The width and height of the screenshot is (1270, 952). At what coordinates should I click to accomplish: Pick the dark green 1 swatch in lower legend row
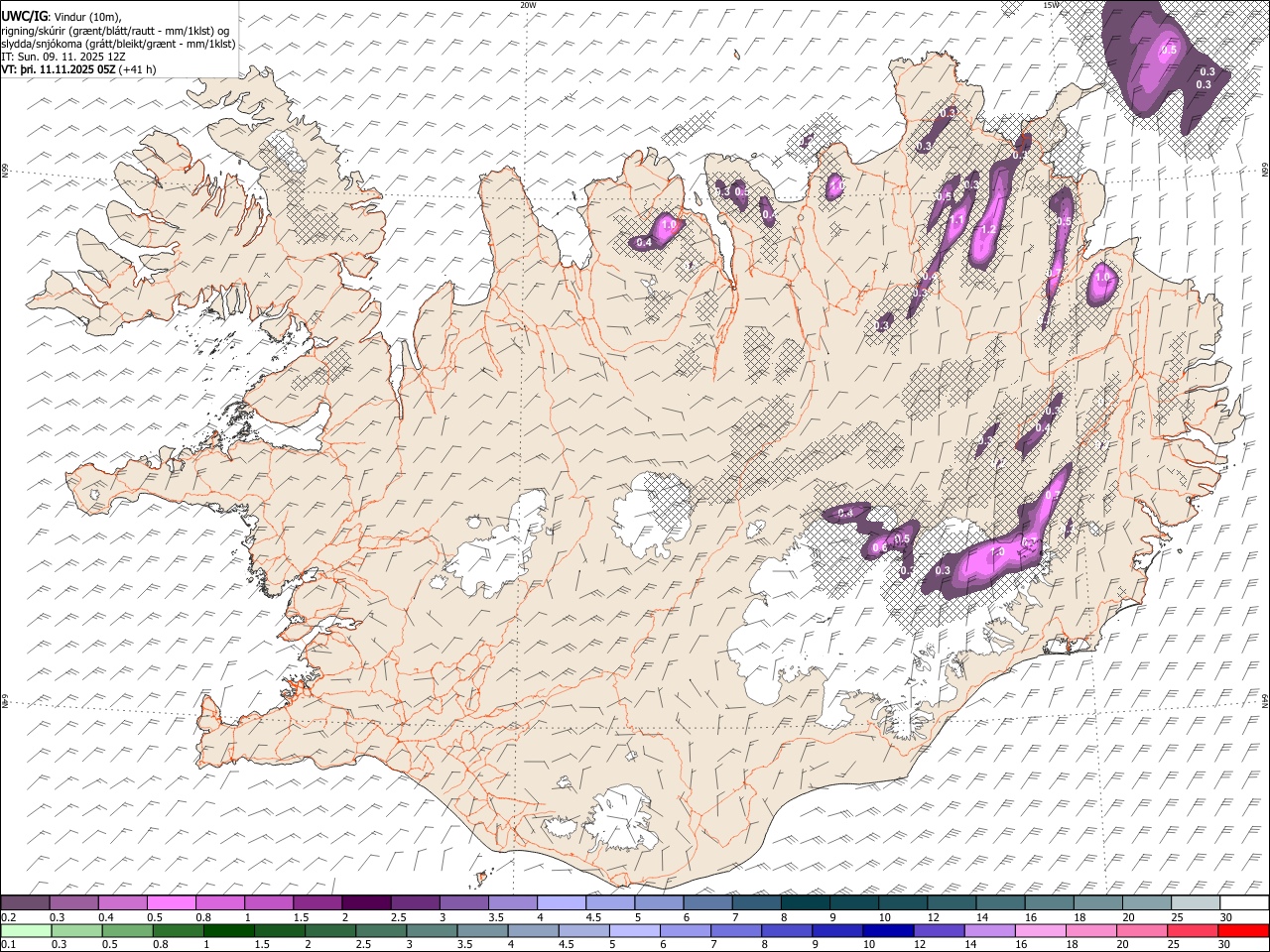(x=228, y=930)
